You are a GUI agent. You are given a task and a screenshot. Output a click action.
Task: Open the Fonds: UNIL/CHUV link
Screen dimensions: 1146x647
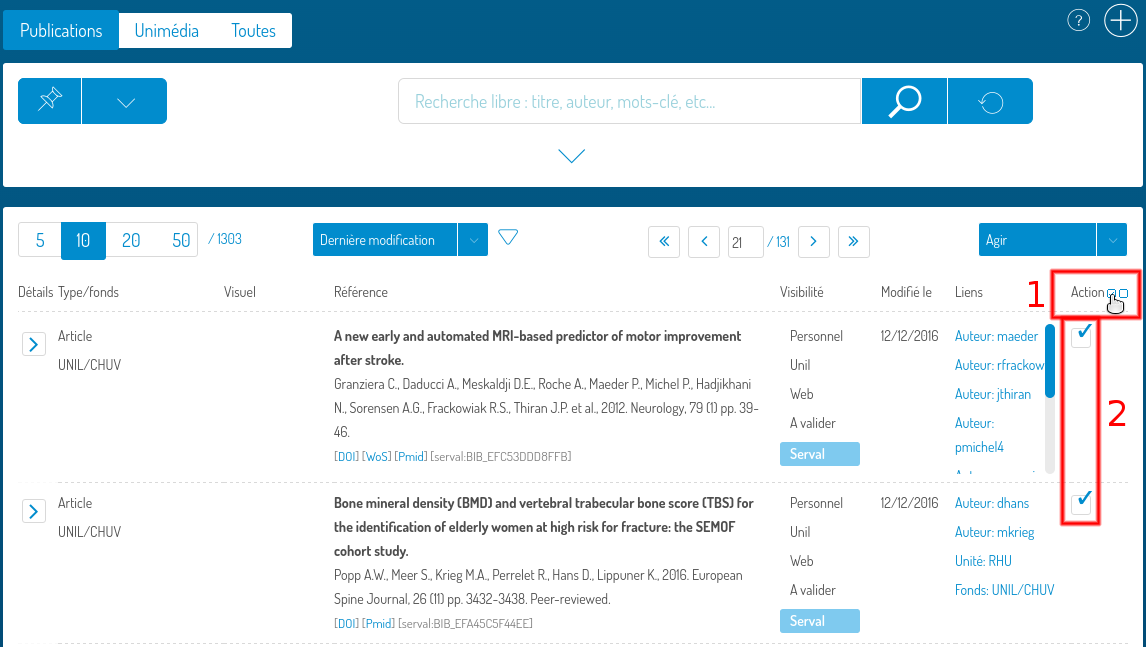pyautogui.click(x=1004, y=590)
